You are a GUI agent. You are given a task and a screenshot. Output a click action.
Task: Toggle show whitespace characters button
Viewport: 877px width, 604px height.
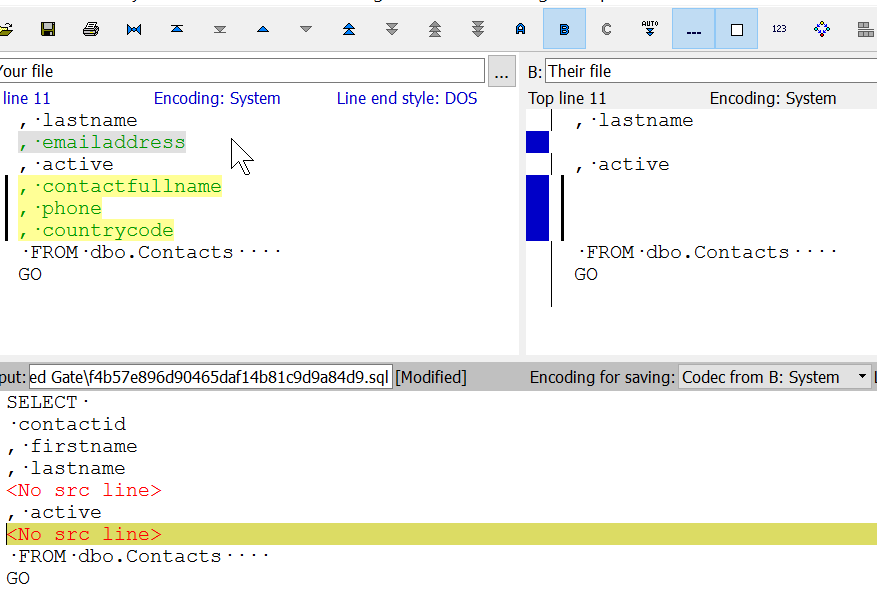(693, 29)
